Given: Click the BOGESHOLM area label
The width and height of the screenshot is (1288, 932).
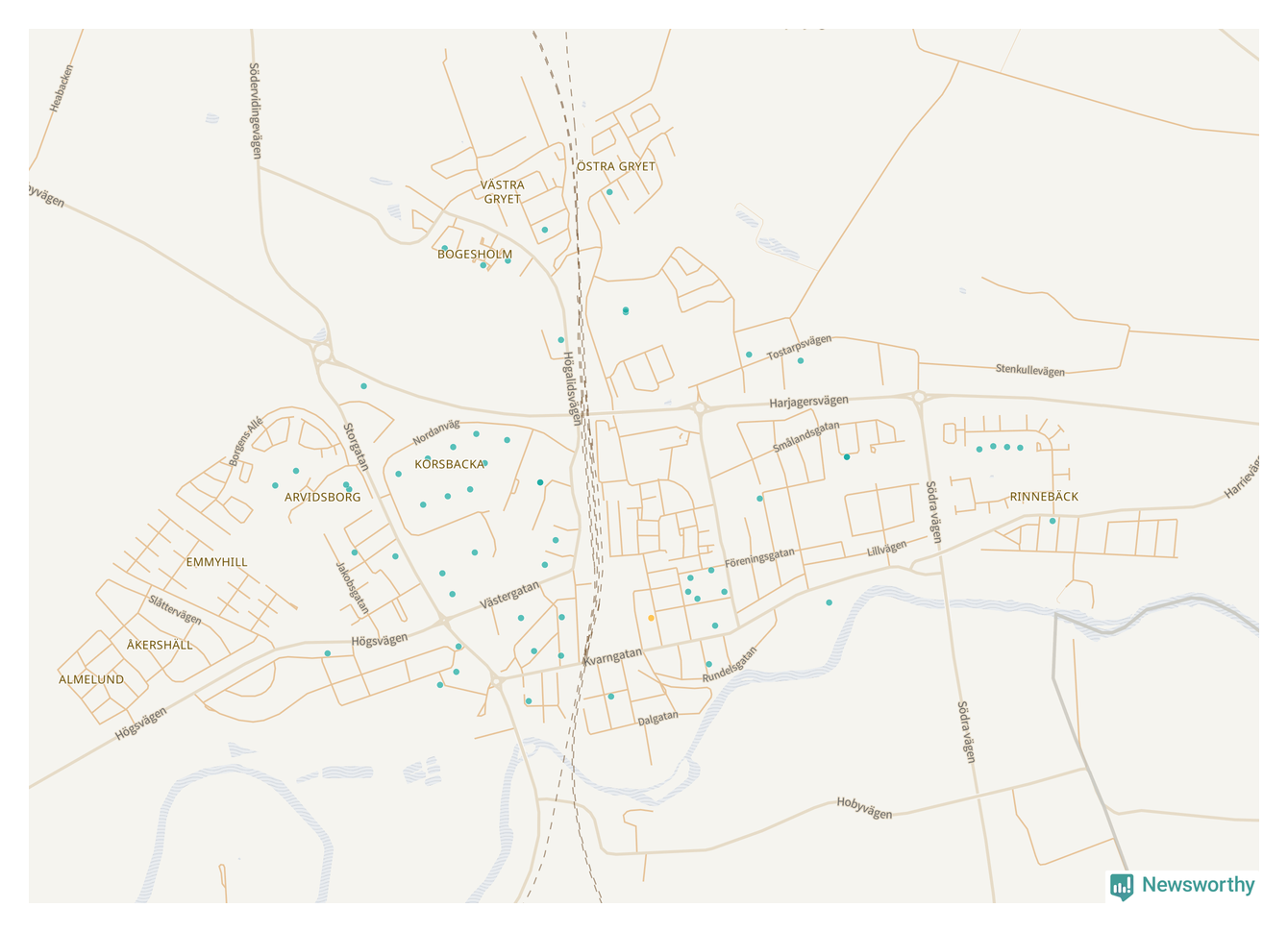Looking at the screenshot, I should click(475, 255).
